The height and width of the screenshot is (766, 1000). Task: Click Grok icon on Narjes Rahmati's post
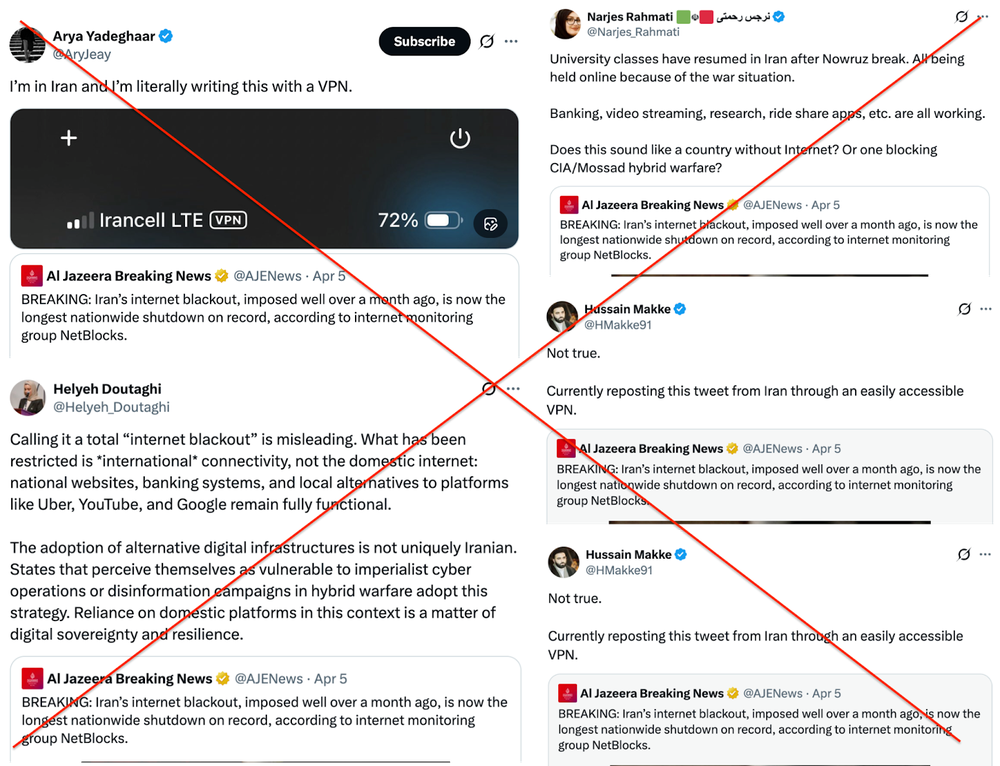click(x=962, y=17)
